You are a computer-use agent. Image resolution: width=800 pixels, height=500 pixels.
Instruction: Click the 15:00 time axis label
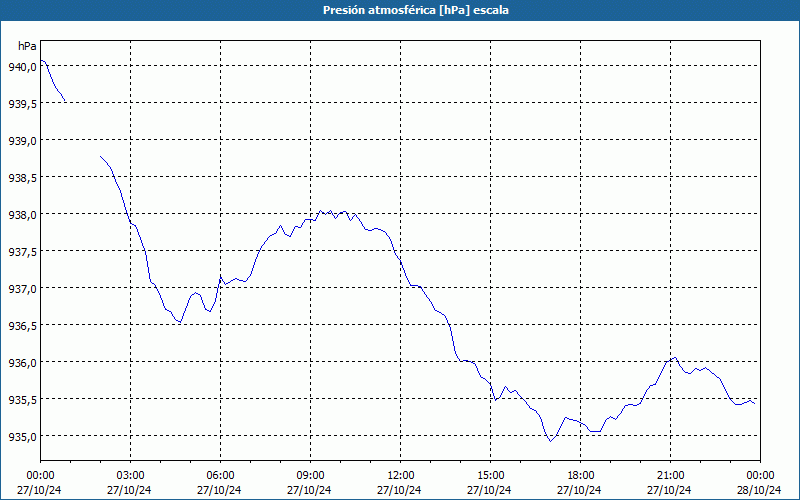(x=490, y=476)
